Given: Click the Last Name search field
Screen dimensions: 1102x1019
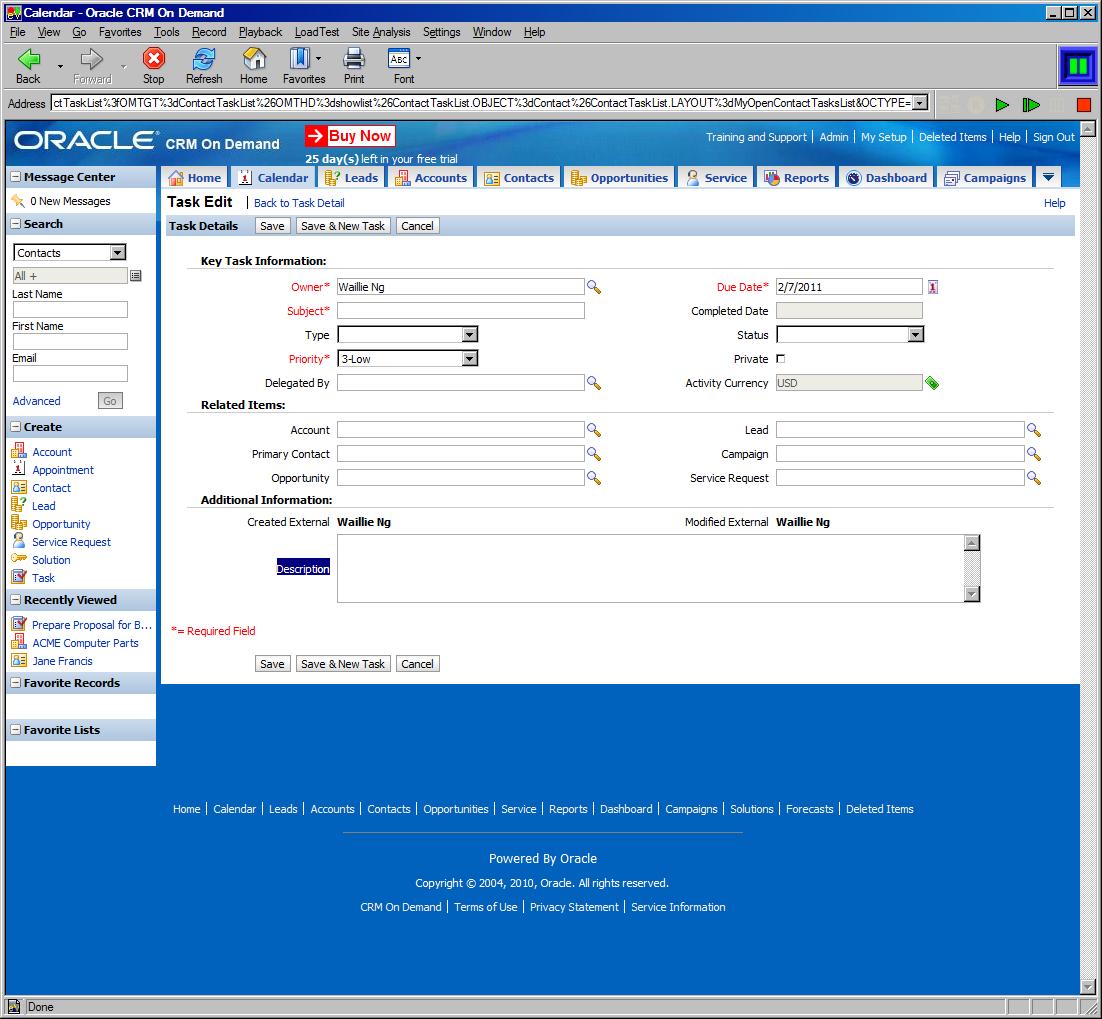Looking at the screenshot, I should point(70,309).
